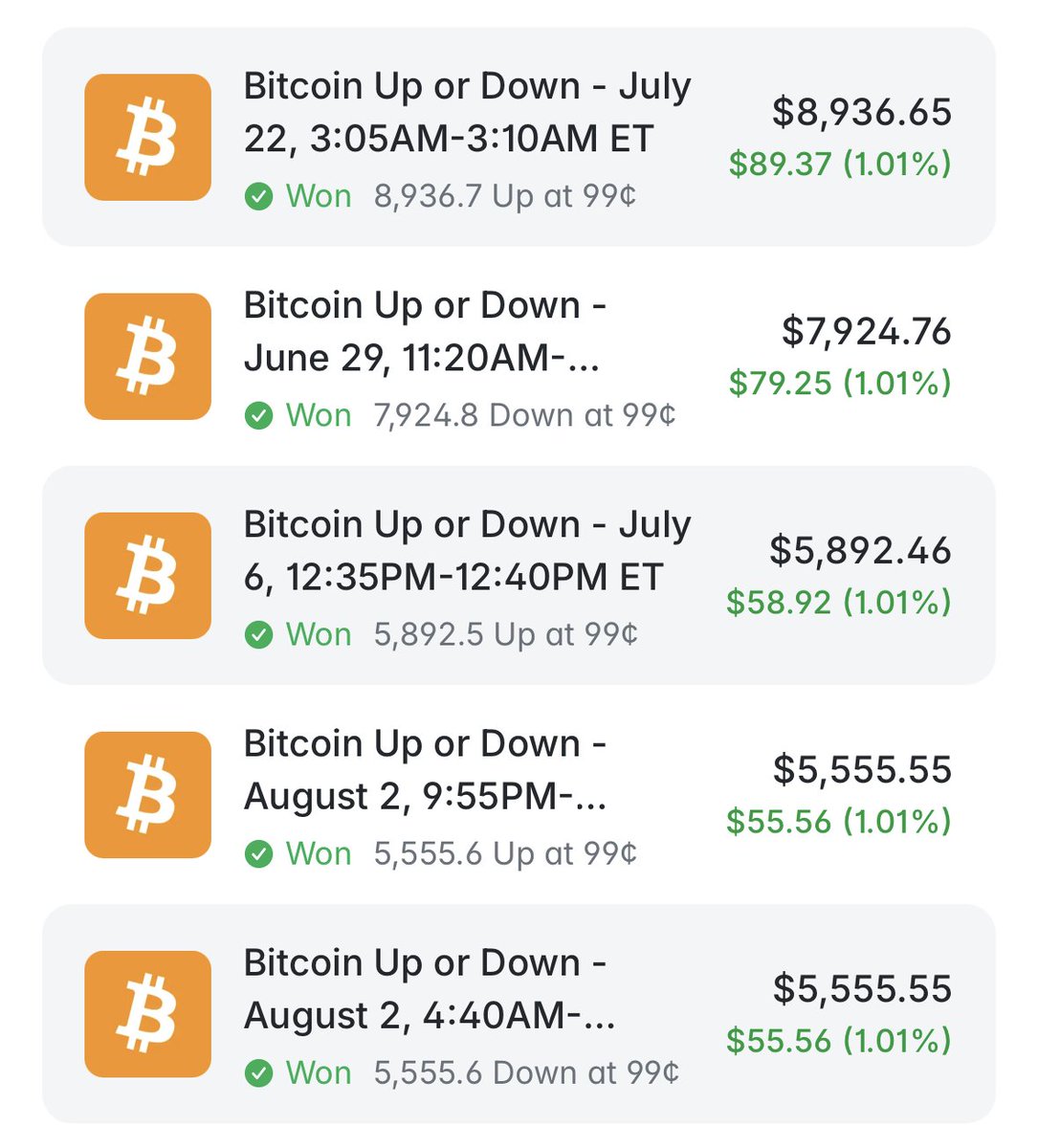Tap the 7,924.8 Down at 99¢ position detail
This screenshot has height=1148, width=1038.
pyautogui.click(x=525, y=416)
